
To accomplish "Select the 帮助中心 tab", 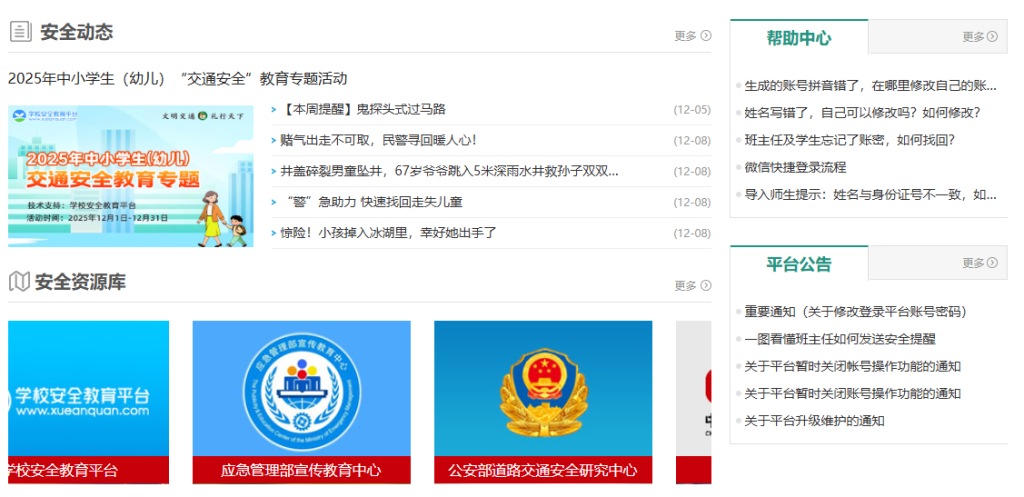I will point(799,37).
